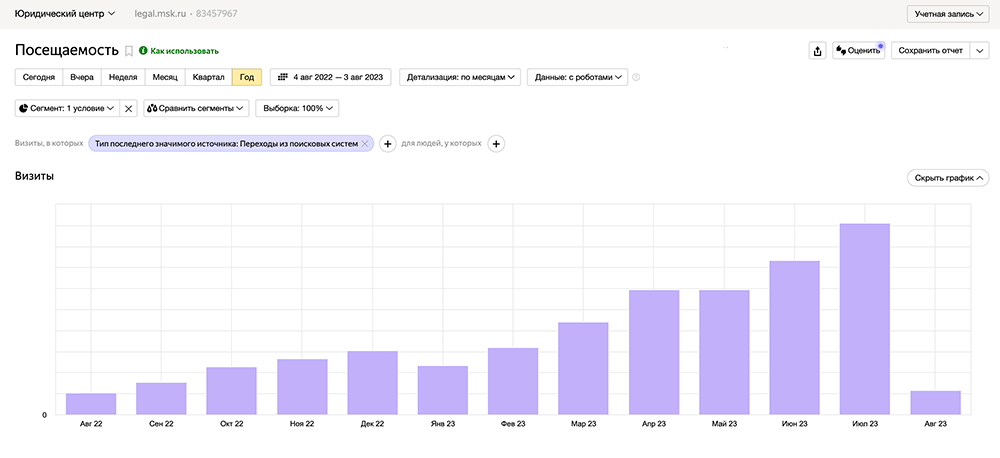Screen dimensions: 1000x458
Task: Add people condition with second plus button
Action: (x=496, y=144)
